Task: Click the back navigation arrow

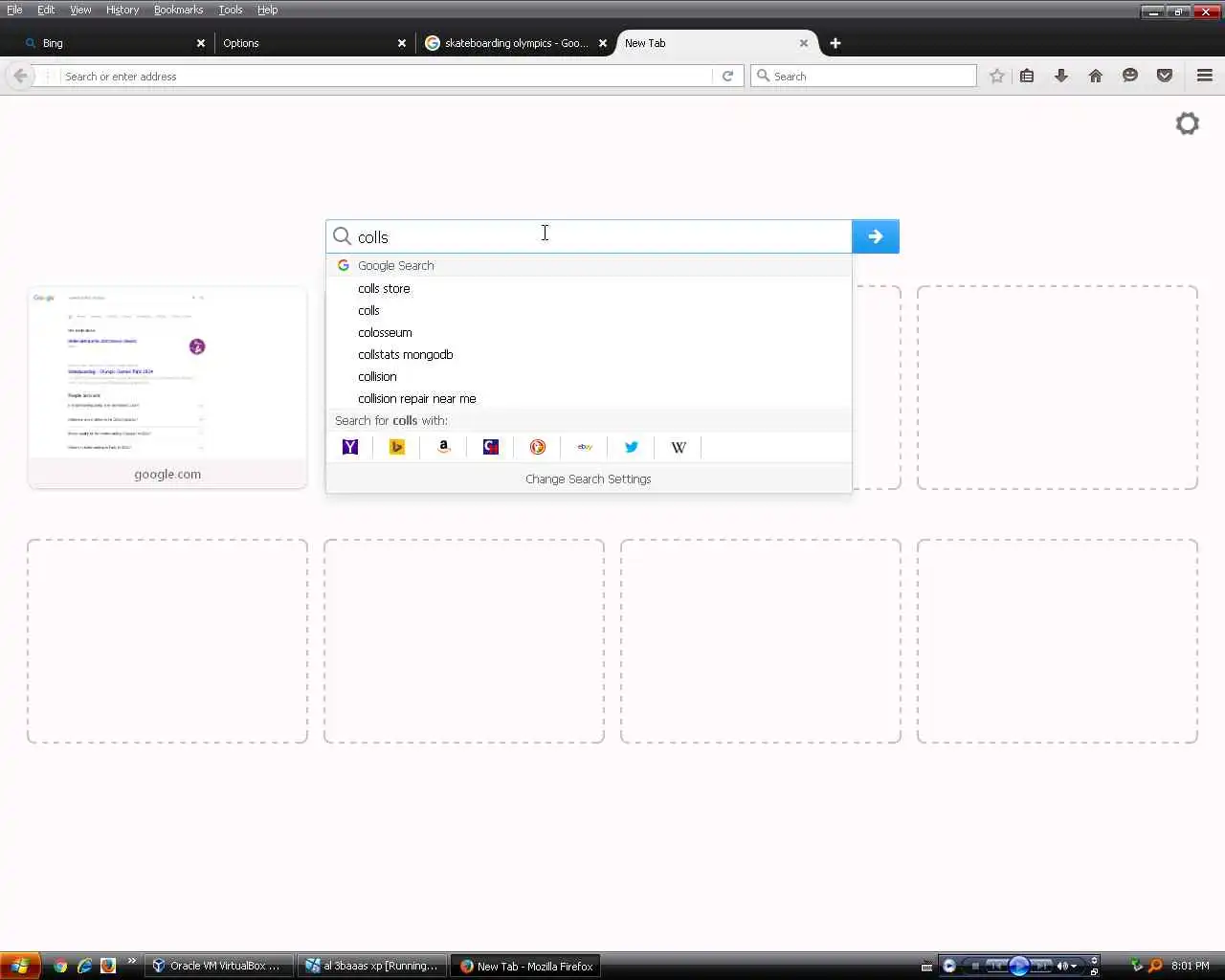Action: point(20,76)
